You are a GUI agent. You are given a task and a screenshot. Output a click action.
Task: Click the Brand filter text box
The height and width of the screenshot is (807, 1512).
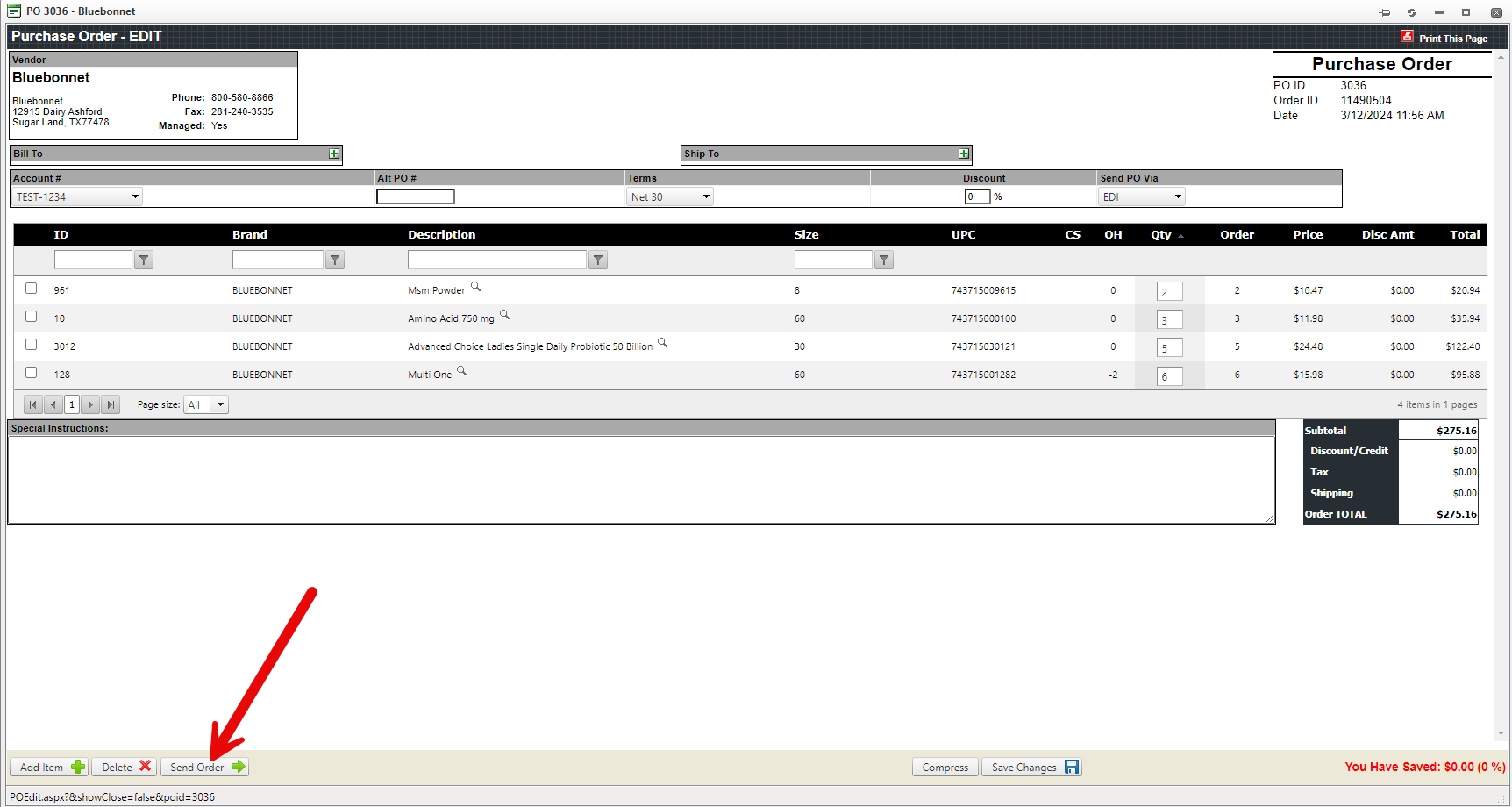pyautogui.click(x=278, y=260)
